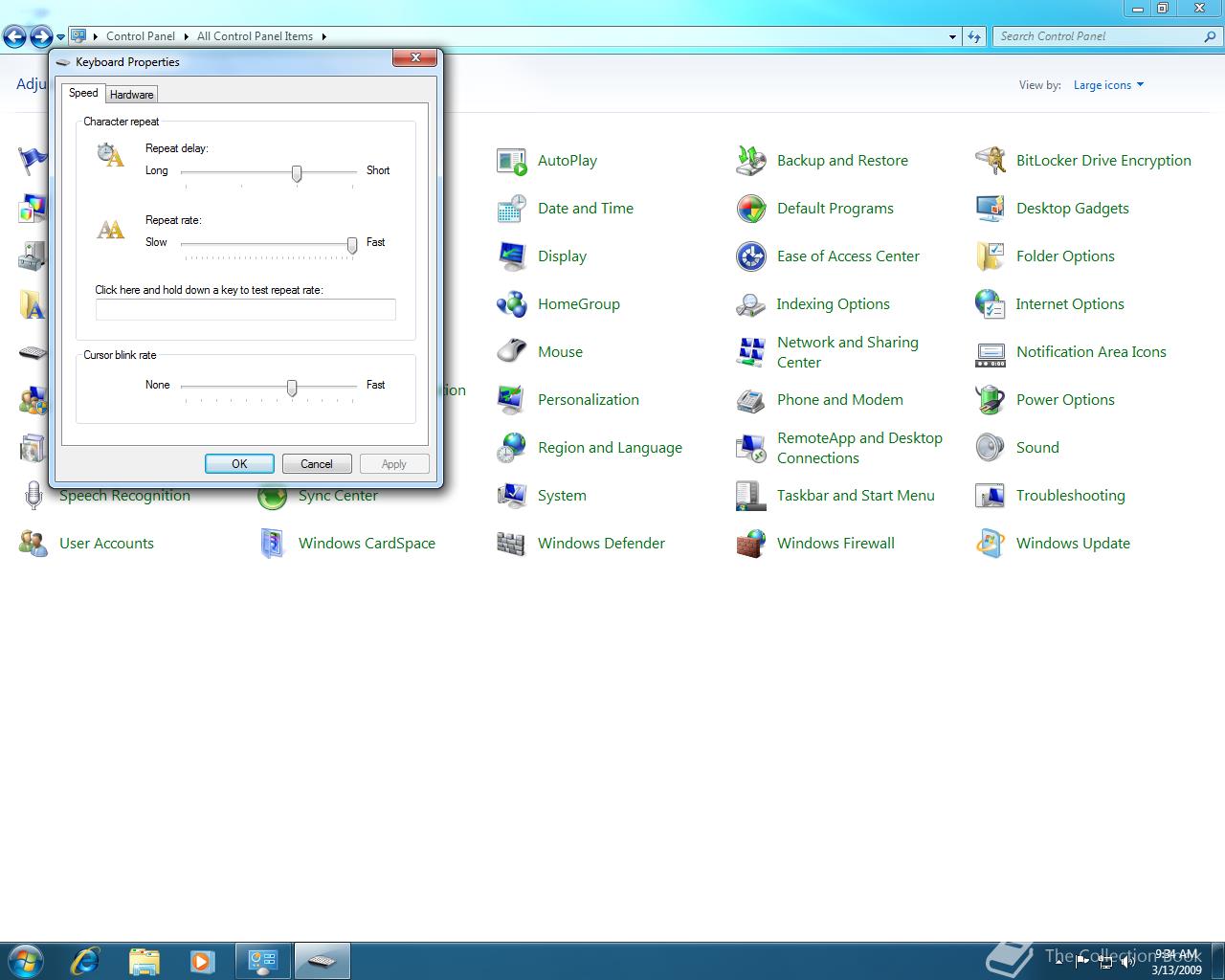Switch to the Keyboard Properties taskbar button
The image size is (1225, 980).
click(x=322, y=960)
